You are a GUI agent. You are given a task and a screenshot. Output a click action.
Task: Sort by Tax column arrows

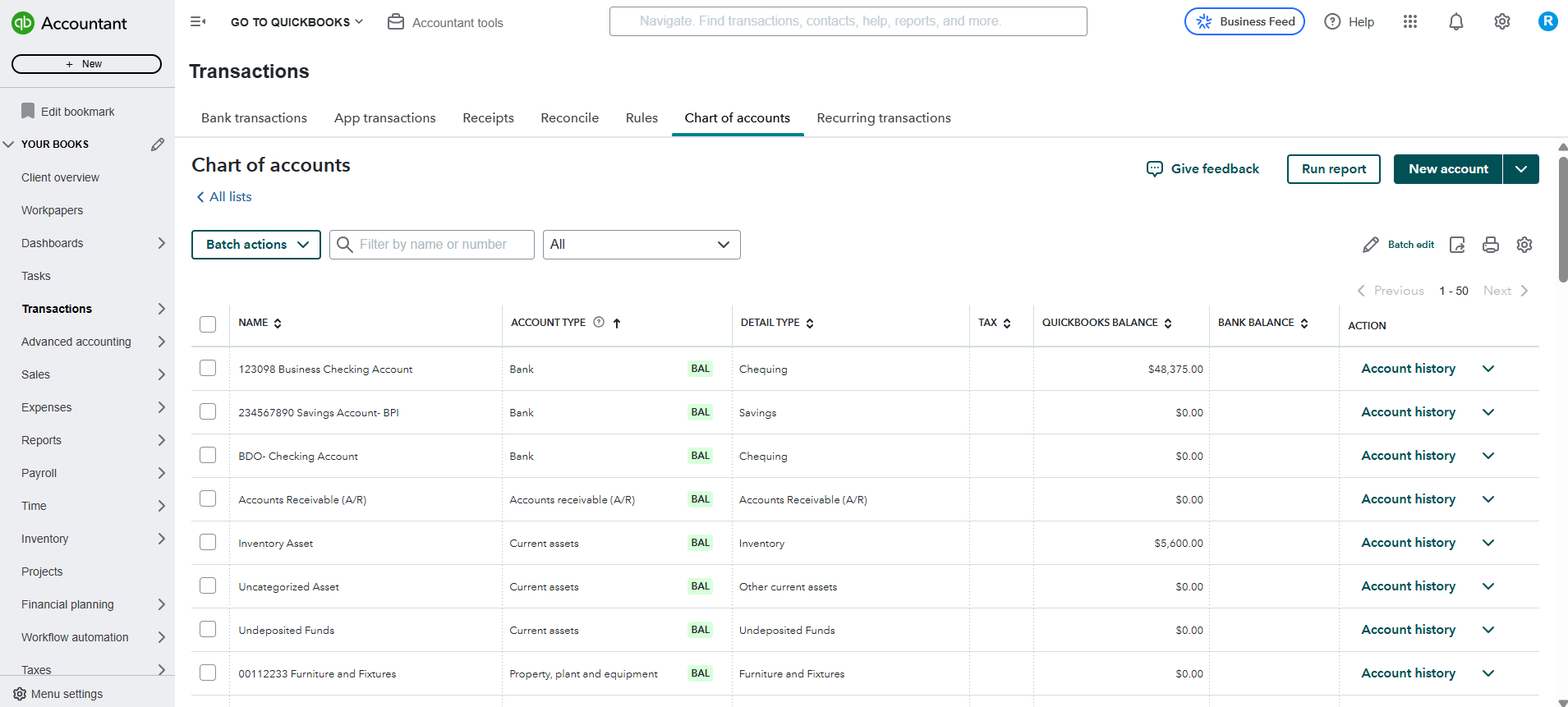click(1007, 324)
